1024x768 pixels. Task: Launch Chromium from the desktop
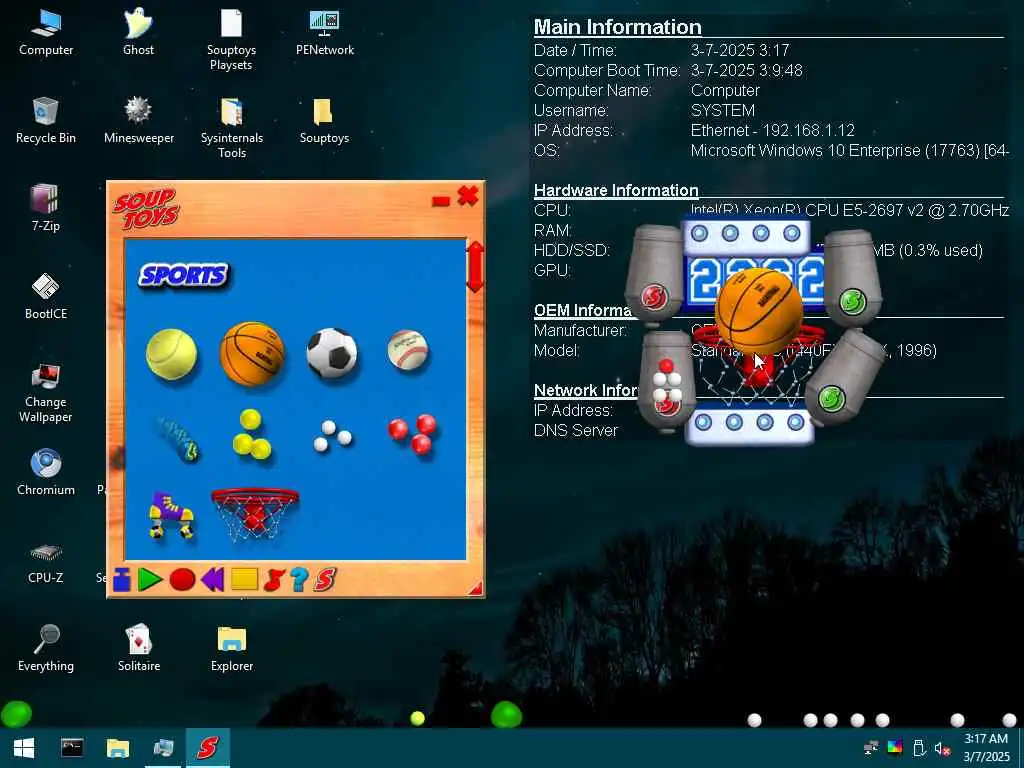point(46,472)
